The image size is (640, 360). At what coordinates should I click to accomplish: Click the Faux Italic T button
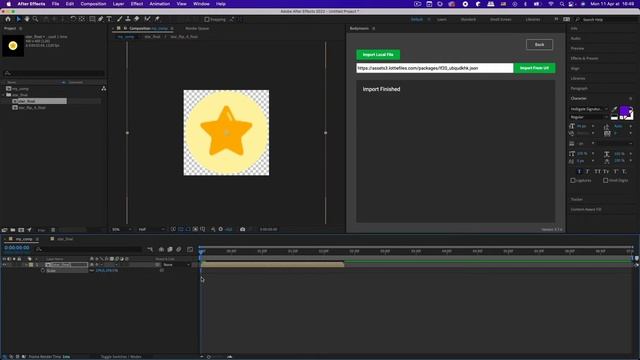click(x=588, y=171)
